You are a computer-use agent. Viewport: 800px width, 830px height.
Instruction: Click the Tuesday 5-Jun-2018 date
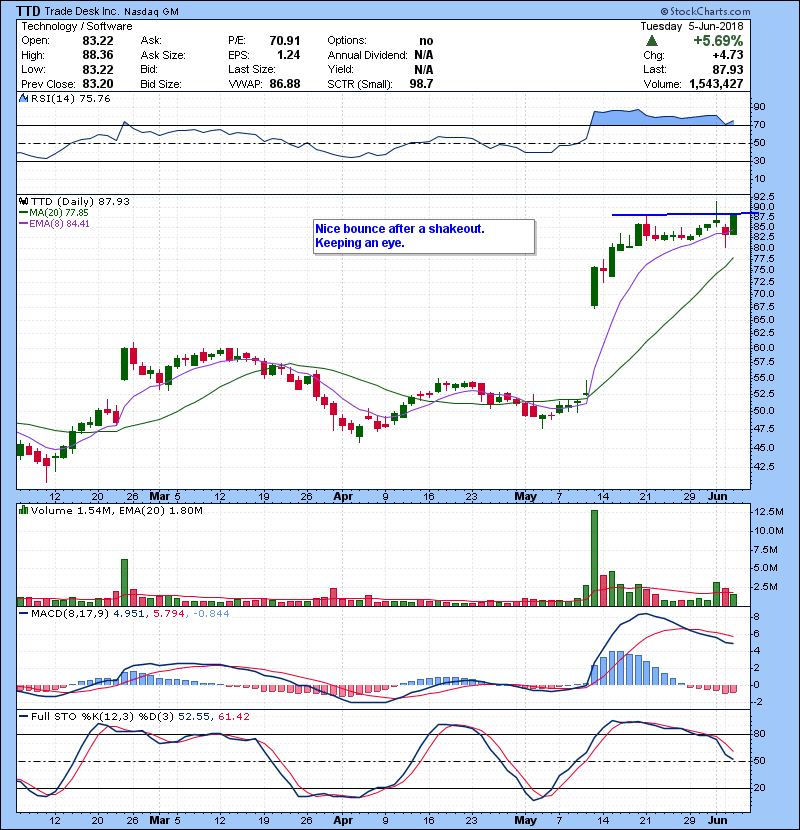(691, 26)
